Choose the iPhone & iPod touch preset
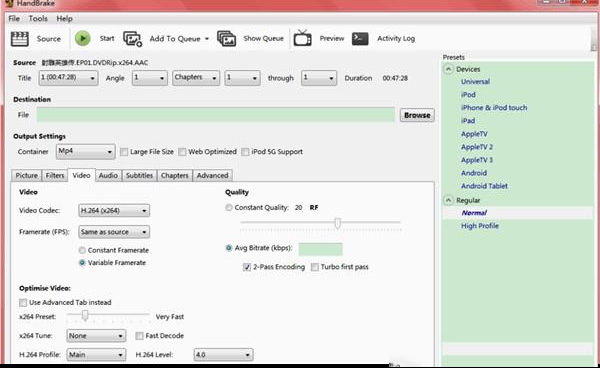 pos(494,107)
